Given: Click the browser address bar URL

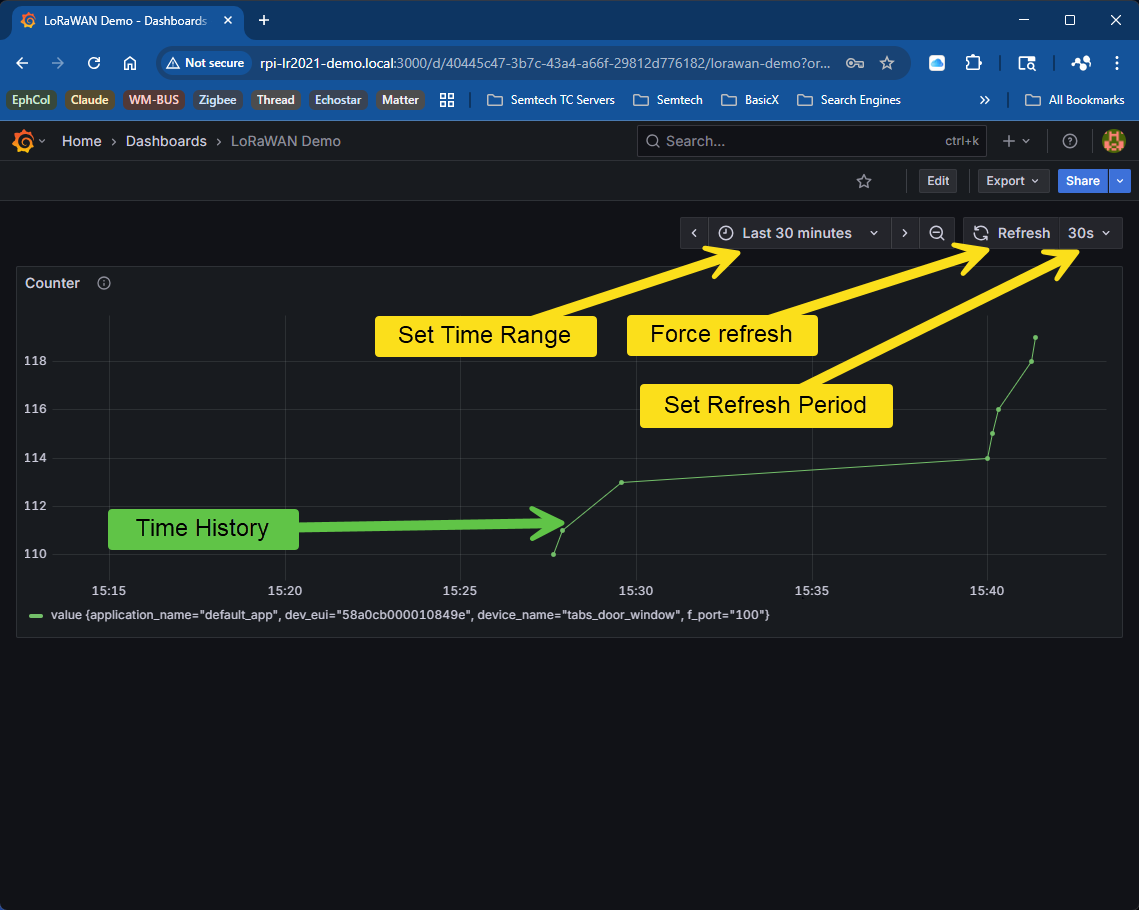Looking at the screenshot, I should (545, 63).
